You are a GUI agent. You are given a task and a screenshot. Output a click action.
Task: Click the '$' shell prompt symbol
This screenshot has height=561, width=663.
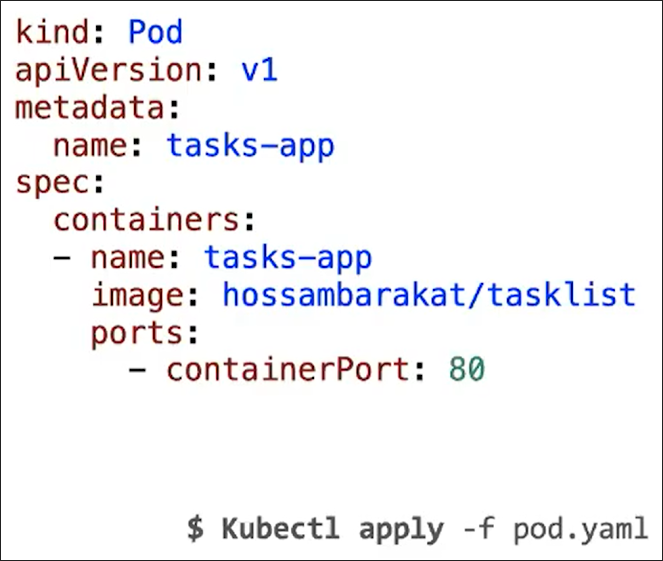coord(196,528)
